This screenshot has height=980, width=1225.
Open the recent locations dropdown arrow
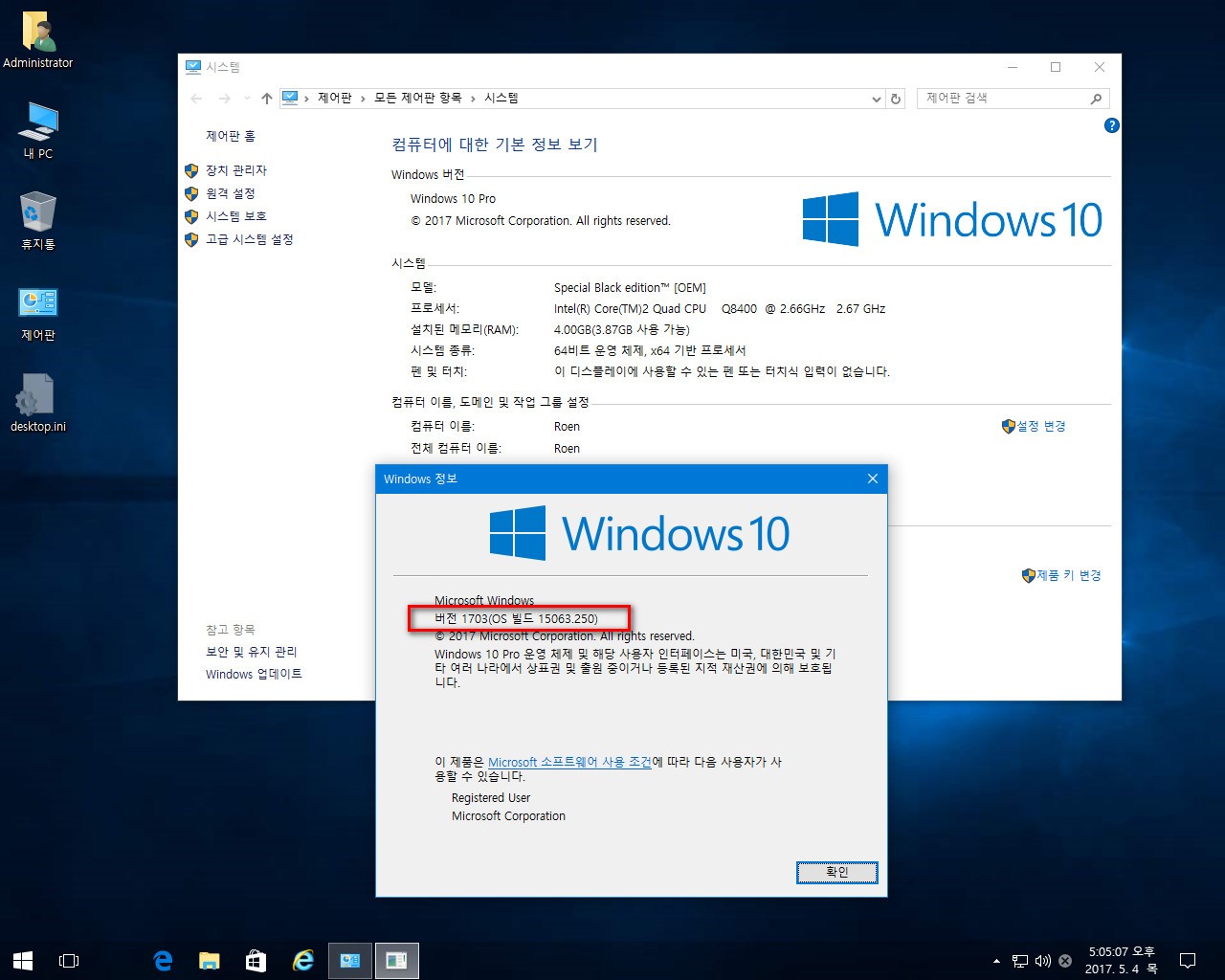247,99
